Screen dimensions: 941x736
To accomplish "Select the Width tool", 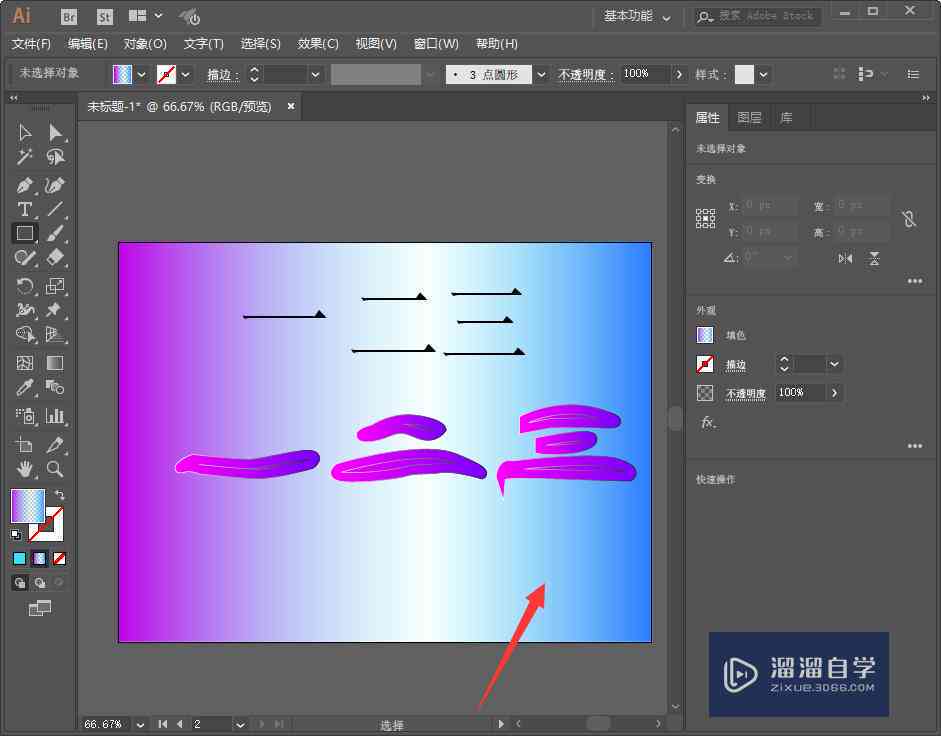I will [x=25, y=310].
